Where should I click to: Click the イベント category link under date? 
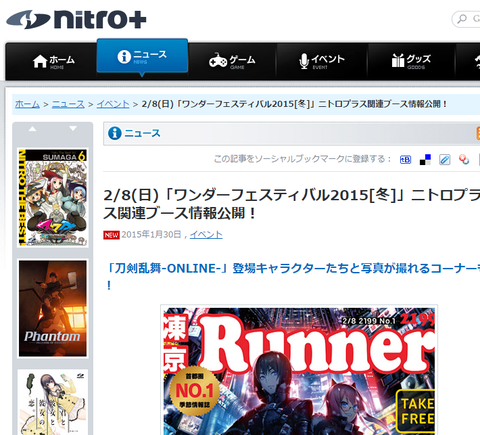[206, 235]
